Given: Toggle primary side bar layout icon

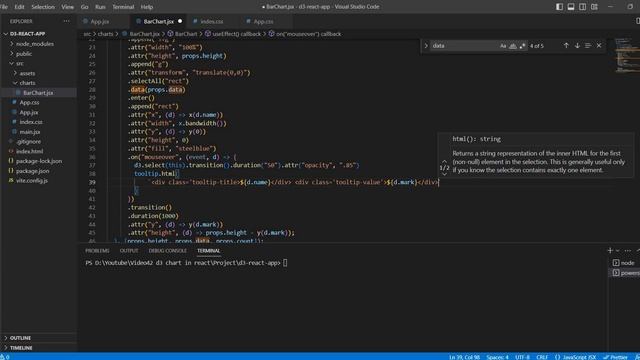Looking at the screenshot, I should (x=559, y=7).
